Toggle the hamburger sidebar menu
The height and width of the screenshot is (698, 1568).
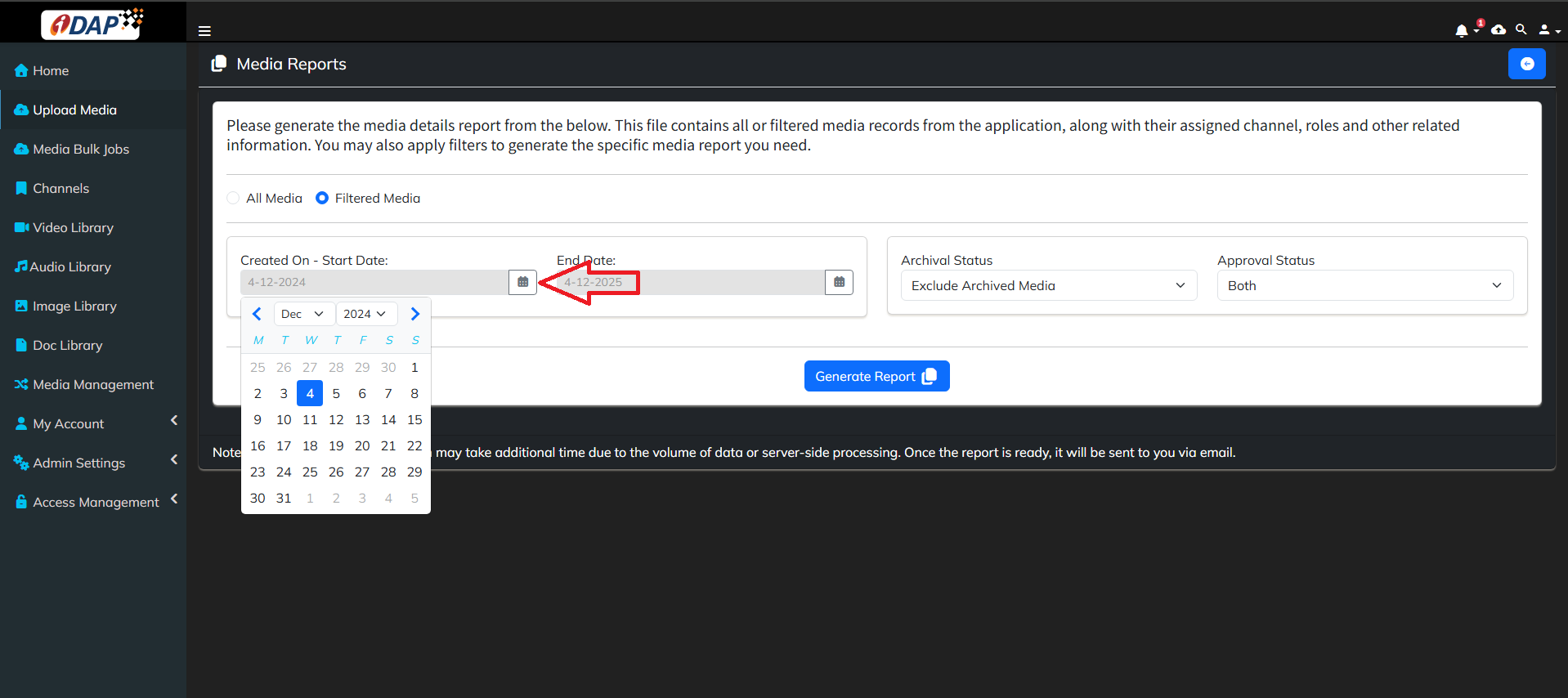tap(204, 31)
